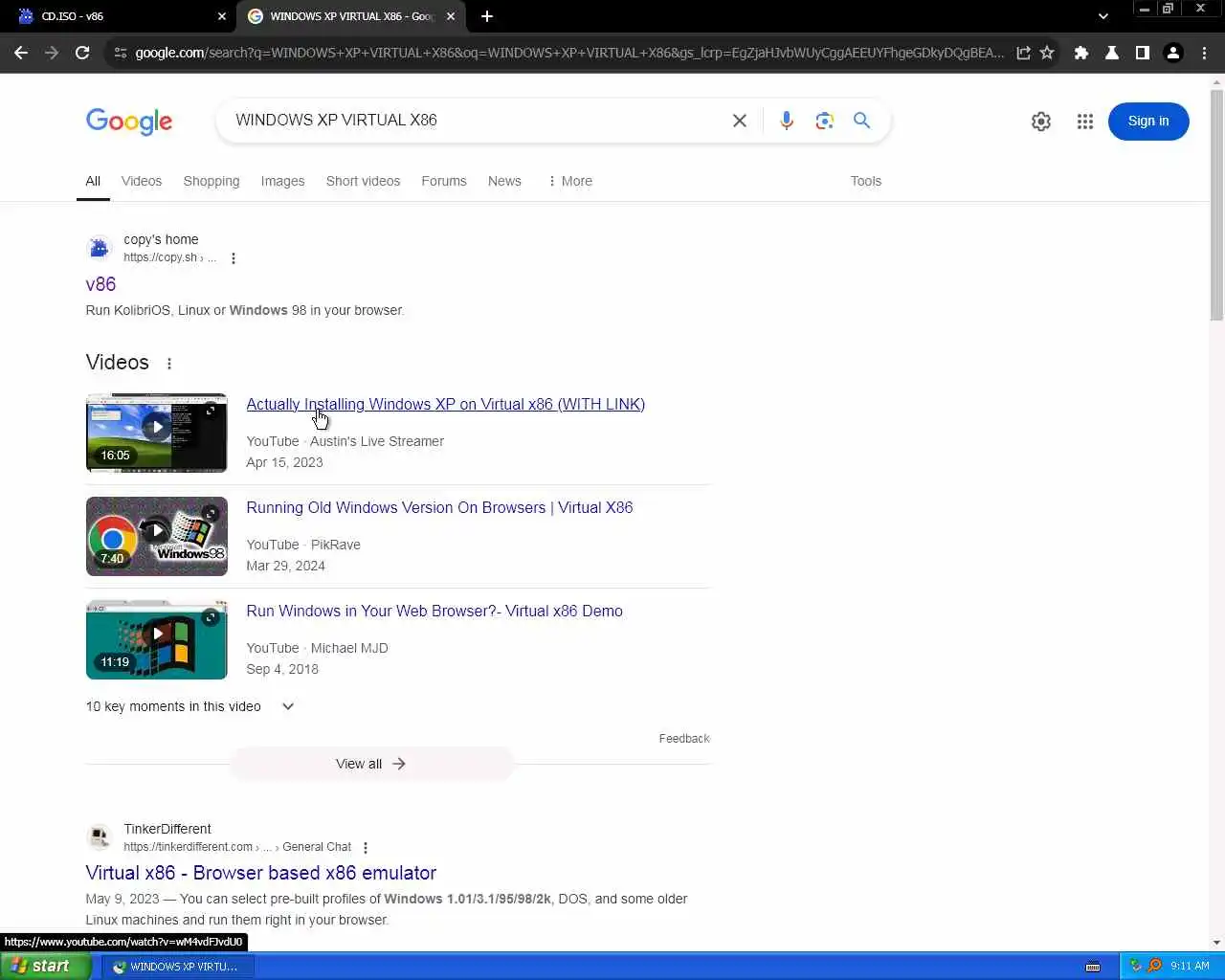The image size is (1225, 980).
Task: Start voice search with microphone
Action: tap(786, 121)
